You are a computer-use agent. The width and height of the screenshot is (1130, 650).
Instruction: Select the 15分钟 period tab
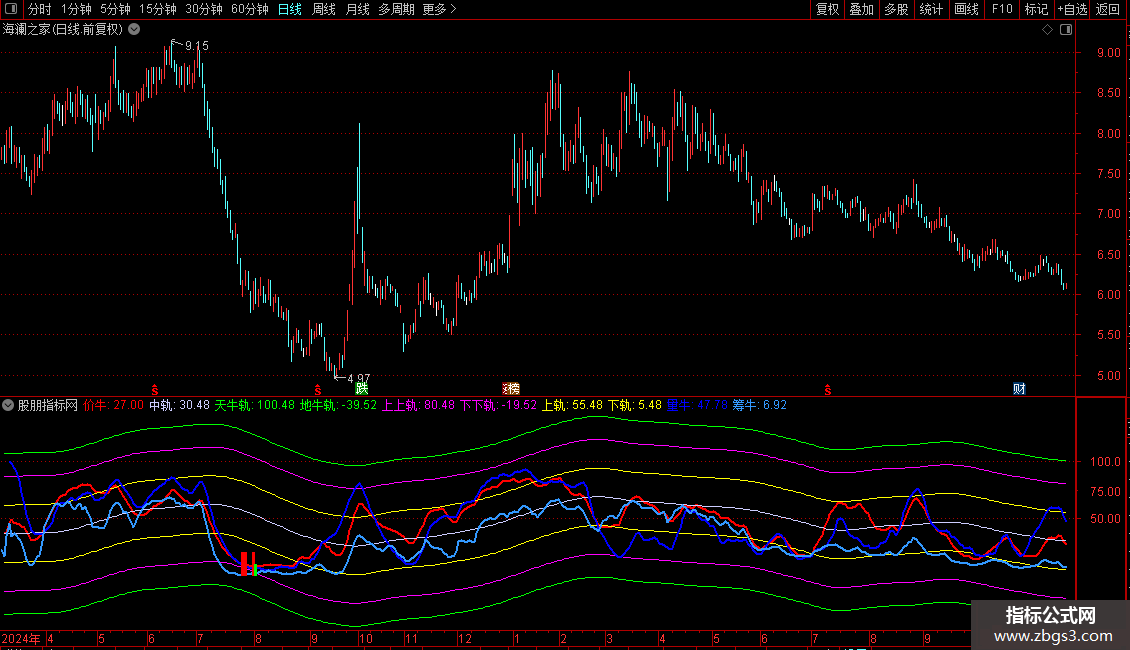pos(157,9)
